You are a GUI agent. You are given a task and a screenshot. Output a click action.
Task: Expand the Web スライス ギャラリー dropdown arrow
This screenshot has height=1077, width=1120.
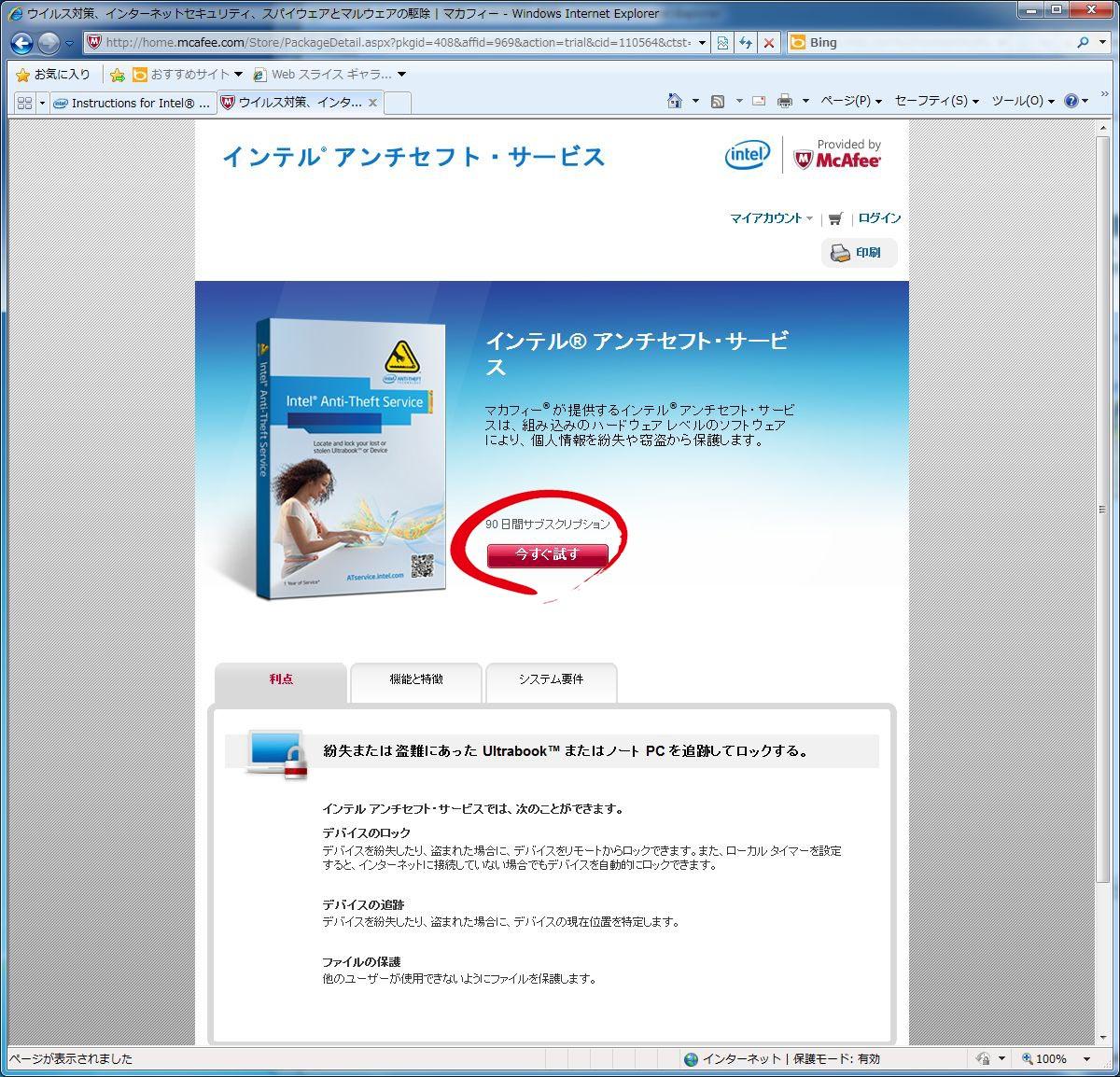(x=402, y=74)
